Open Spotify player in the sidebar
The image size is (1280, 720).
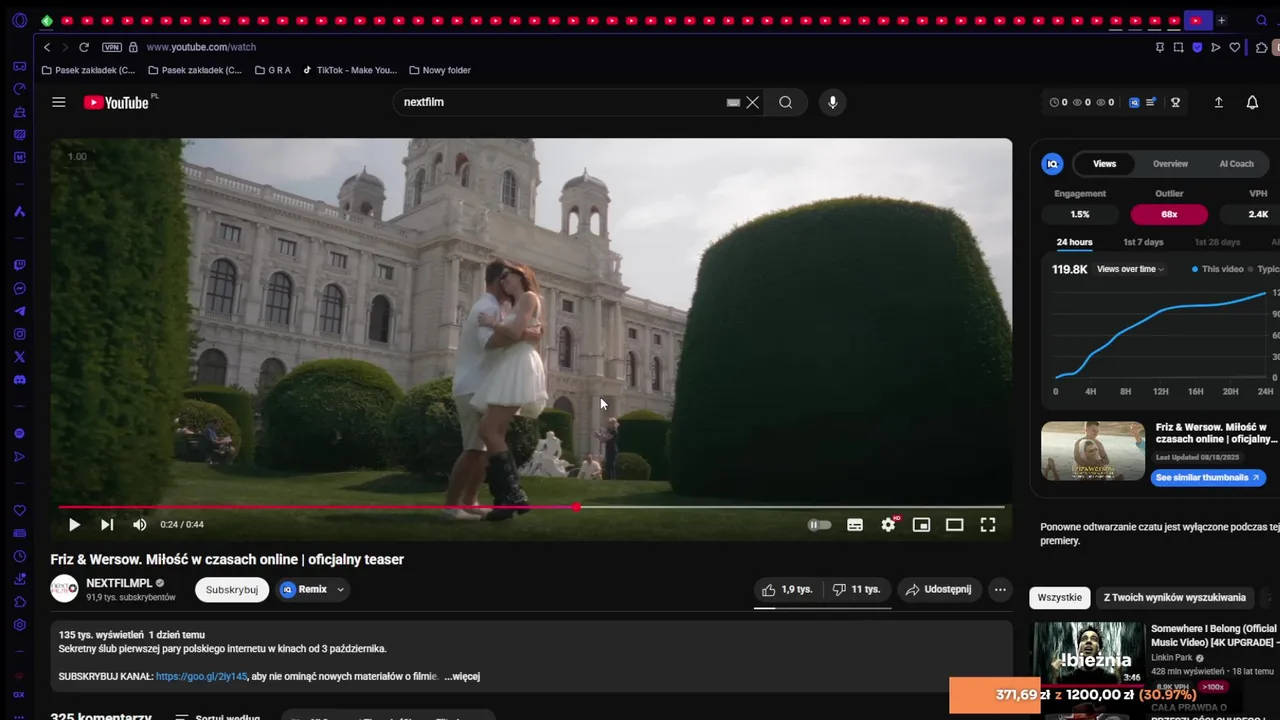pyautogui.click(x=19, y=434)
